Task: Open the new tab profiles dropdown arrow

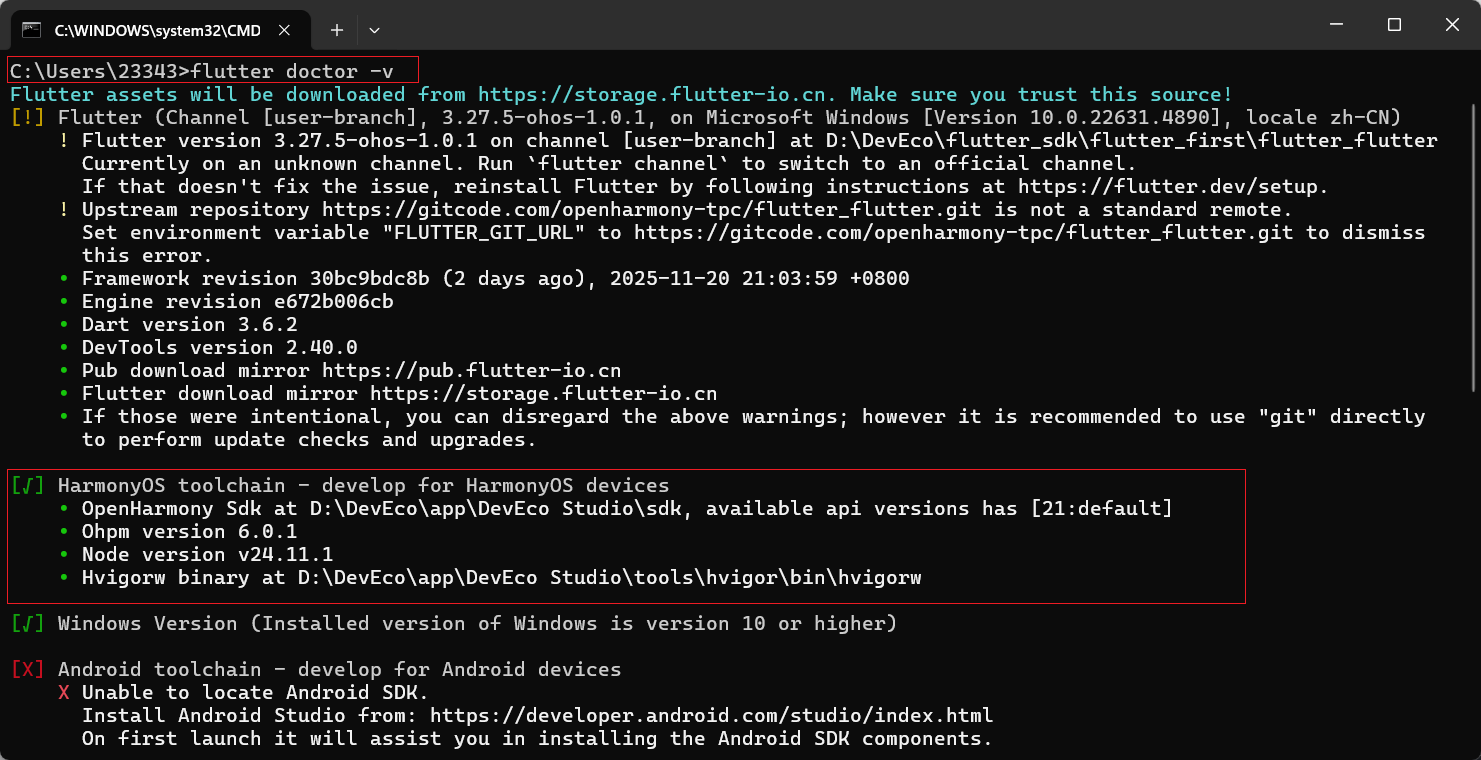Action: click(x=374, y=30)
